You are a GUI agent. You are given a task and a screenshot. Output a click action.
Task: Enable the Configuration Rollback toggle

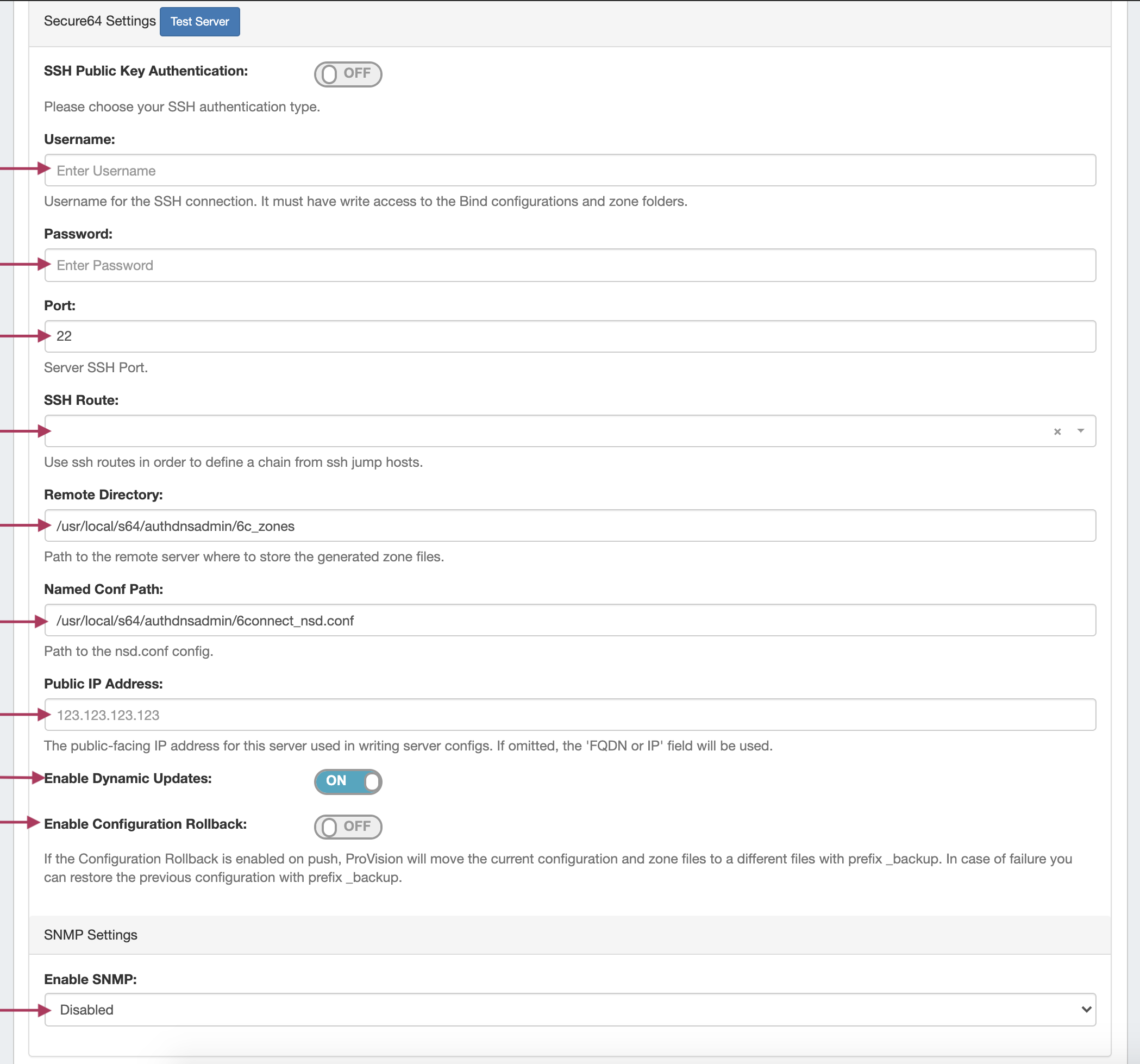coord(348,827)
